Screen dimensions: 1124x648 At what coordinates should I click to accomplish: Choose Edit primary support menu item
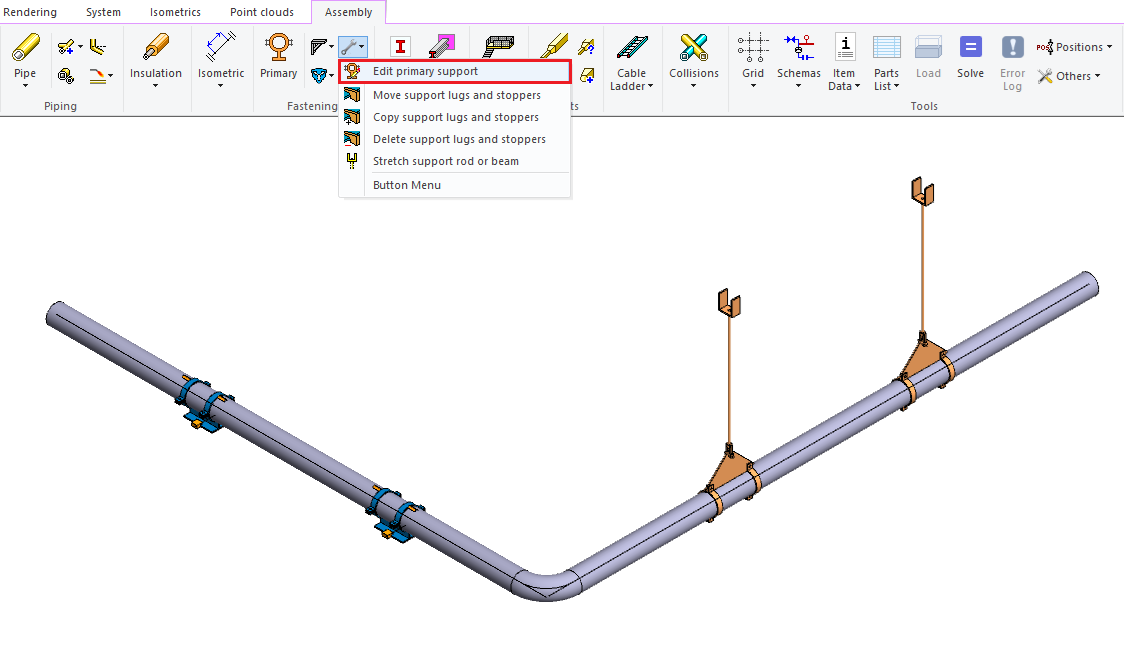[425, 72]
